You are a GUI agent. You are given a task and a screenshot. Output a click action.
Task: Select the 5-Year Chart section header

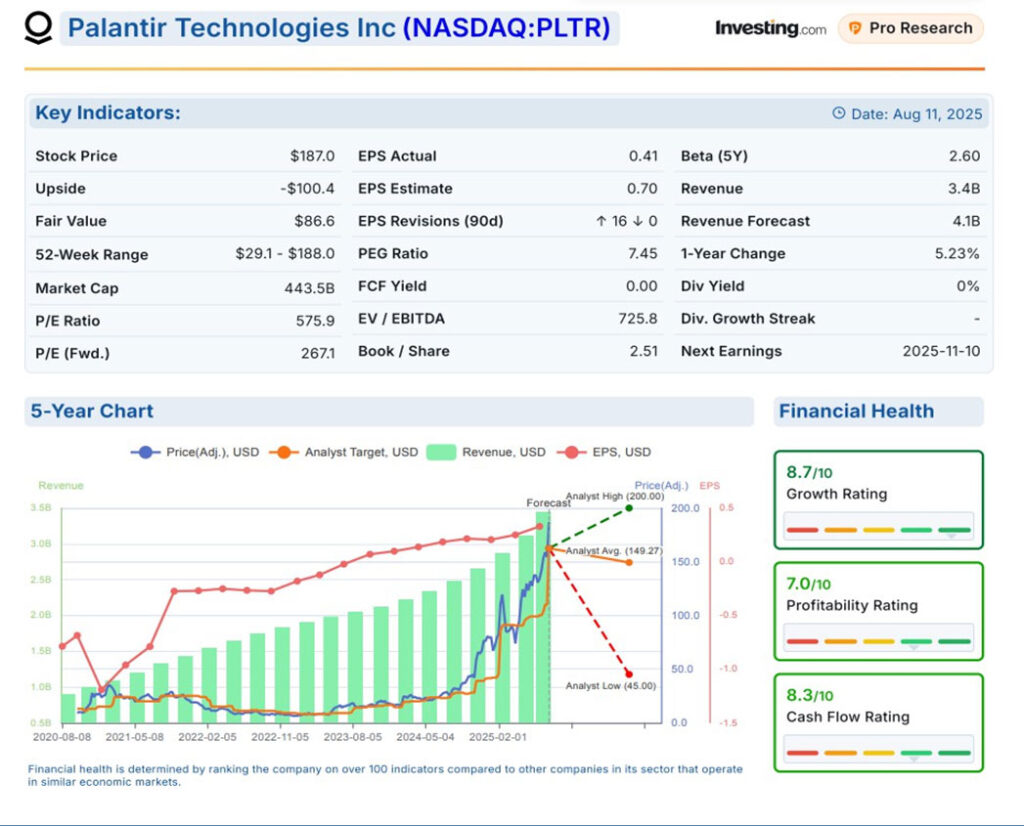coord(92,411)
